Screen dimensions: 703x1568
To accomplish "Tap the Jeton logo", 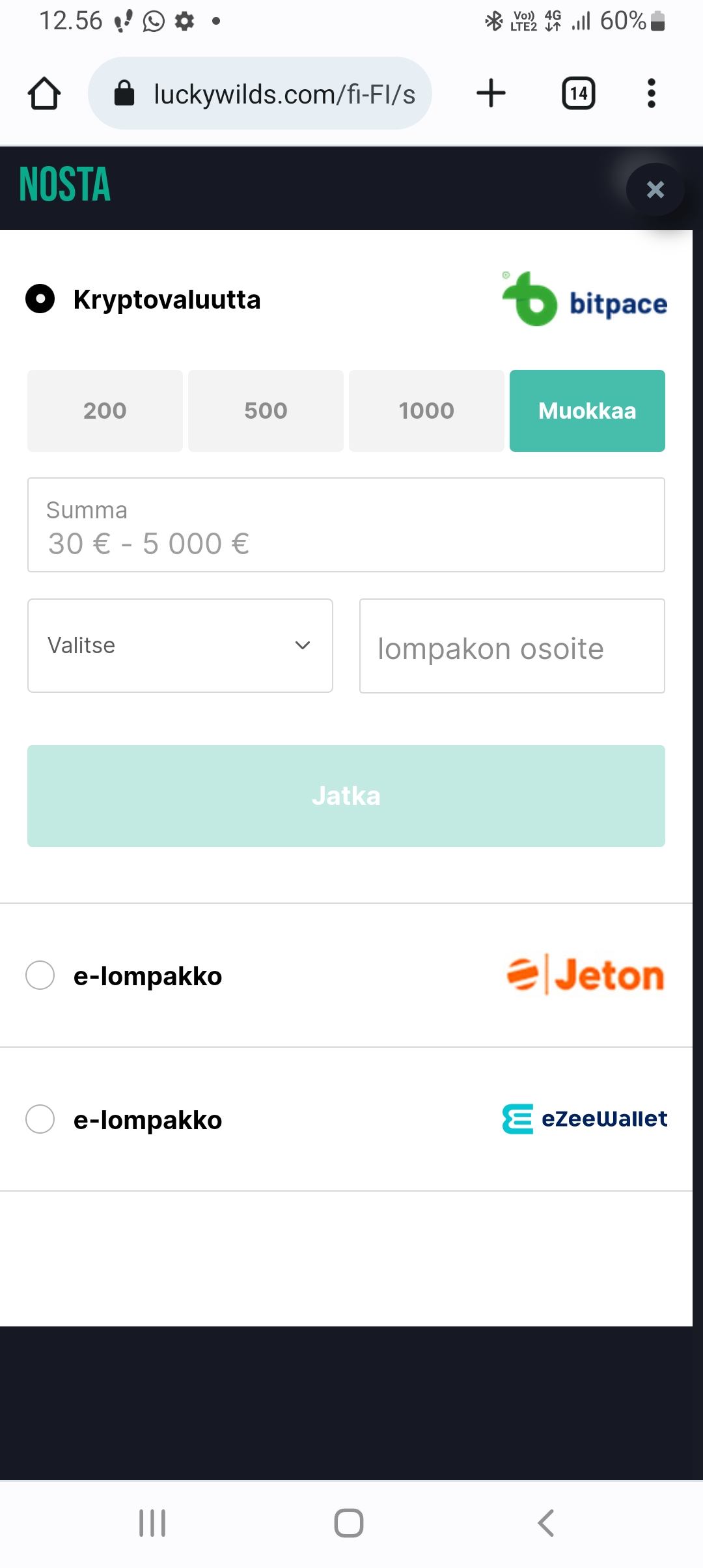I will 585,975.
